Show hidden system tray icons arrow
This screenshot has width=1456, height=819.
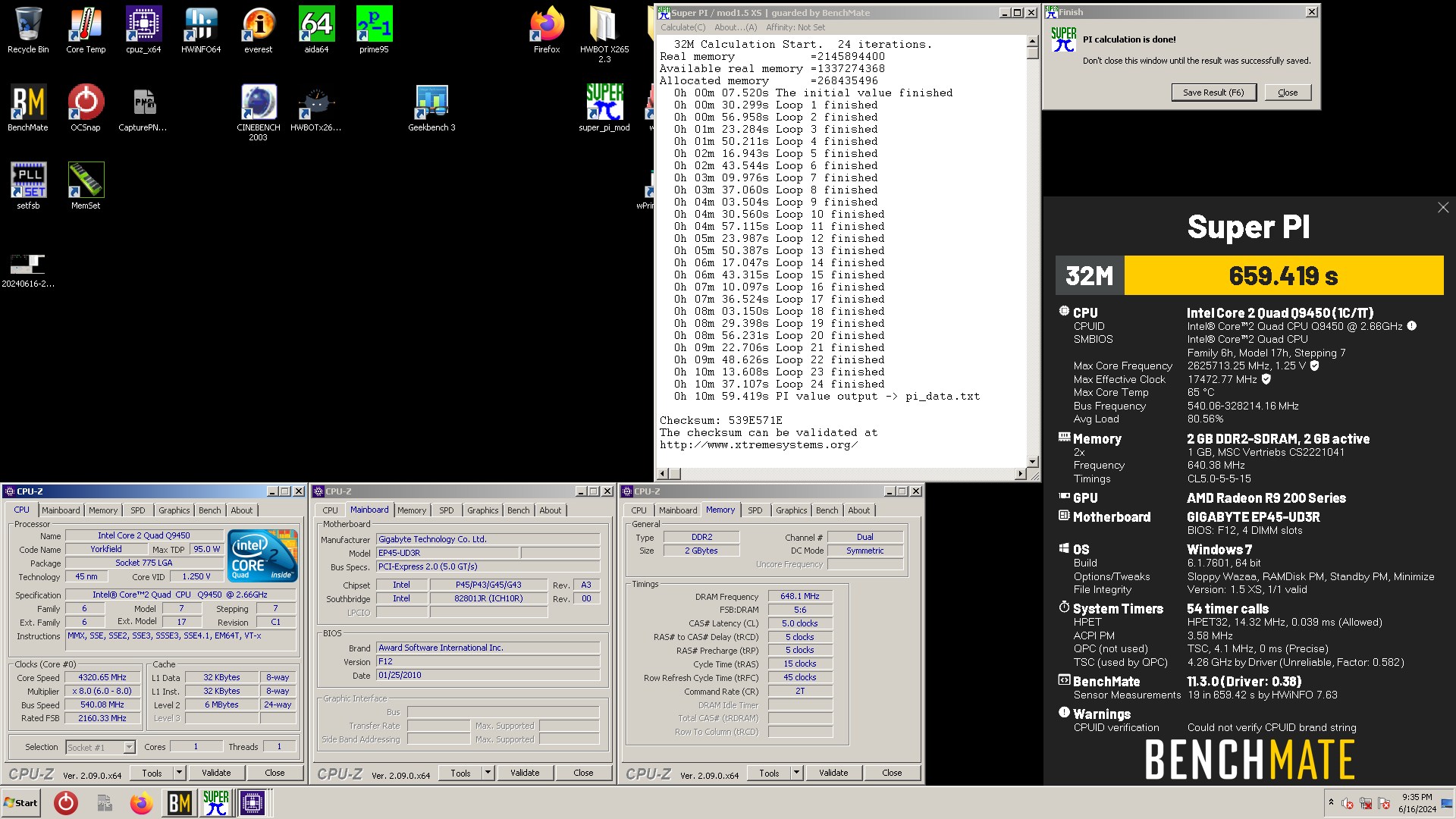click(x=1330, y=802)
